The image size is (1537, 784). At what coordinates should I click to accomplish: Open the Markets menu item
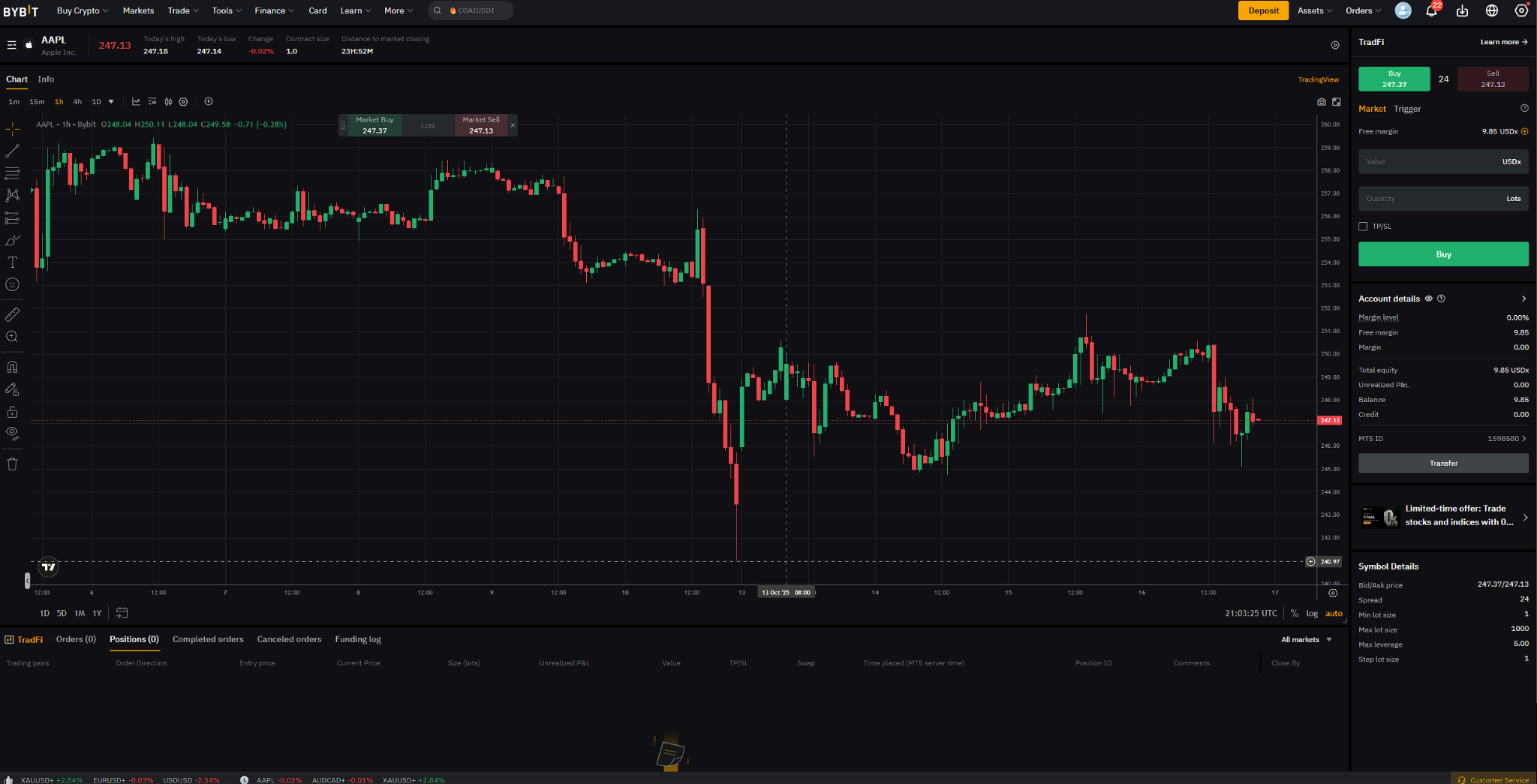[138, 11]
